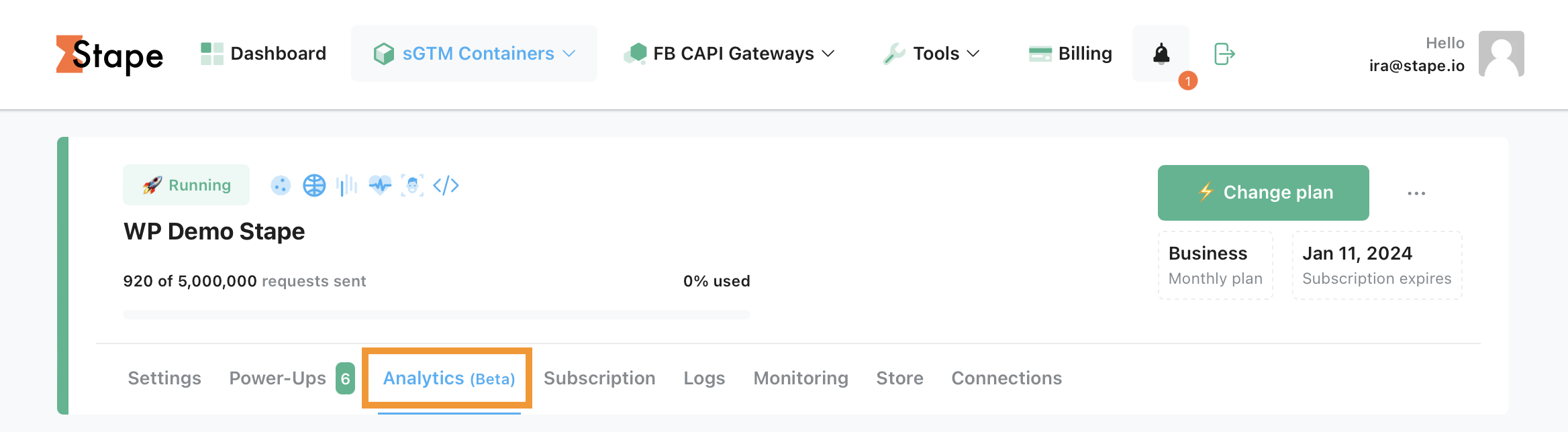Click the globe power-up icon

[x=314, y=185]
